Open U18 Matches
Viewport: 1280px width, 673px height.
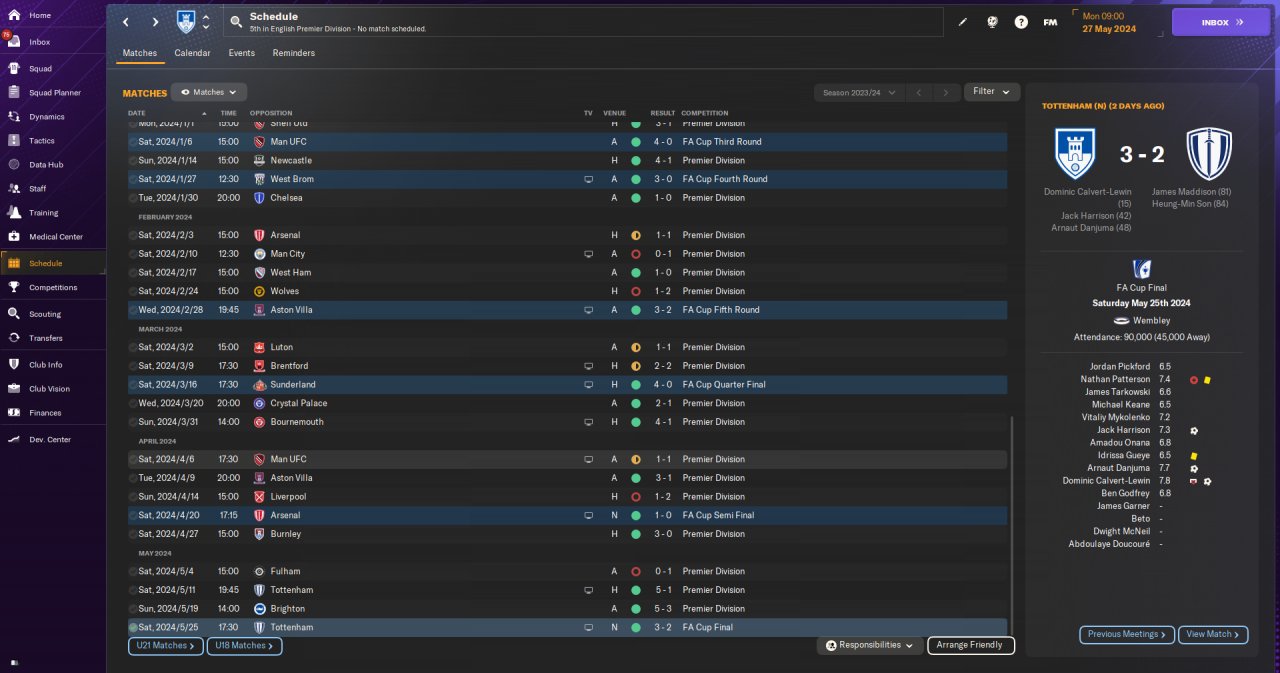[245, 646]
